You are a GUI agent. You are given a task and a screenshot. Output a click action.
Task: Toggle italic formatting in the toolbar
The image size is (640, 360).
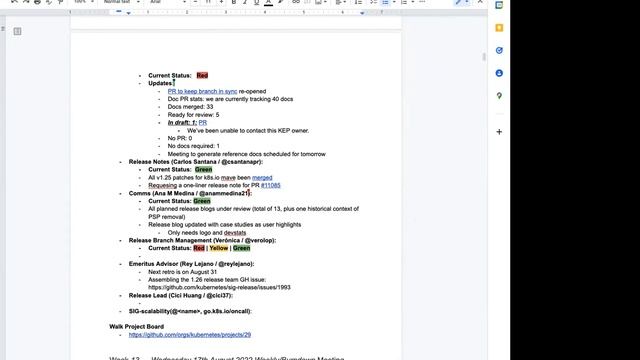coord(245,2)
